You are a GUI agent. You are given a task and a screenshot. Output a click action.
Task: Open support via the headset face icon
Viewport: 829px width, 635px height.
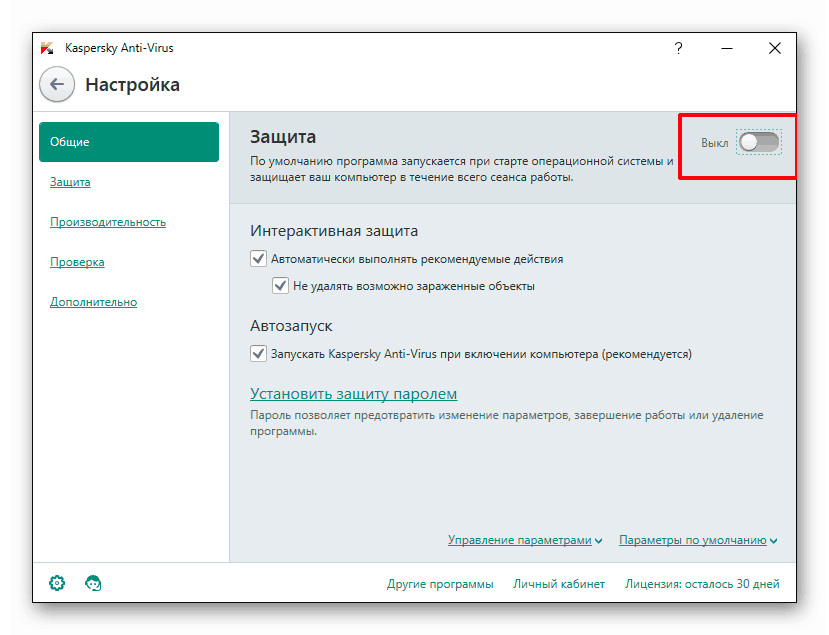pos(93,583)
